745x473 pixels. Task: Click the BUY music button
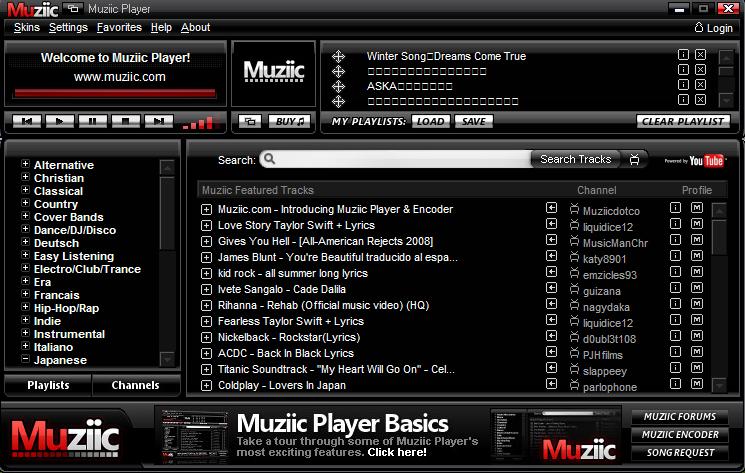[x=289, y=122]
